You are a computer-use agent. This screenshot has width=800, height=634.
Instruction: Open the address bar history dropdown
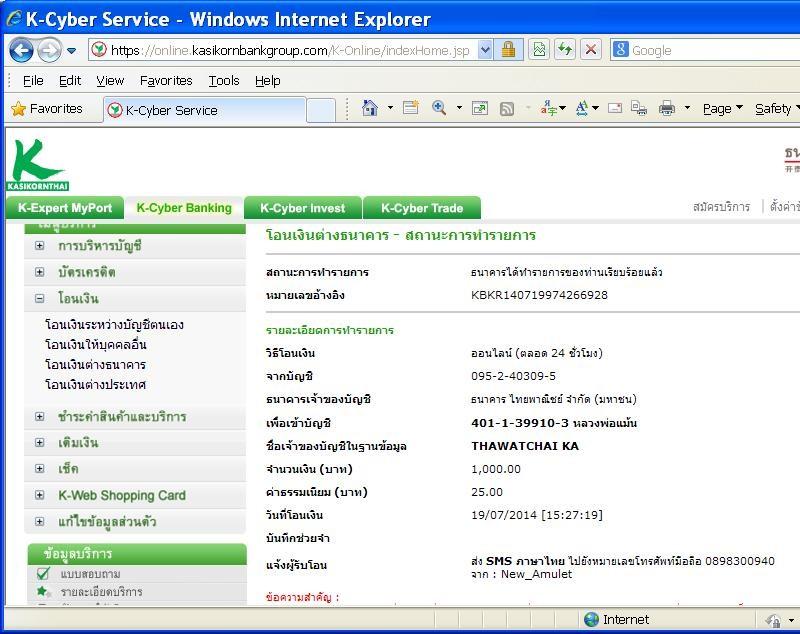pos(485,50)
